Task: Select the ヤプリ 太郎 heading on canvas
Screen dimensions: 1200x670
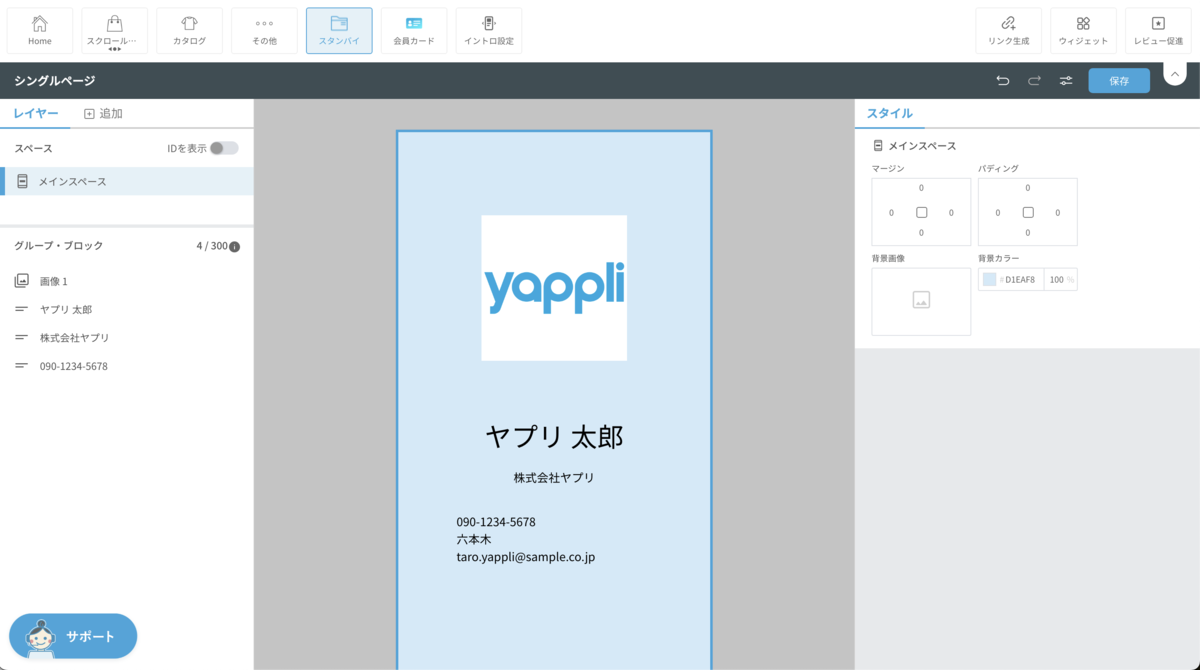Action: (x=554, y=437)
